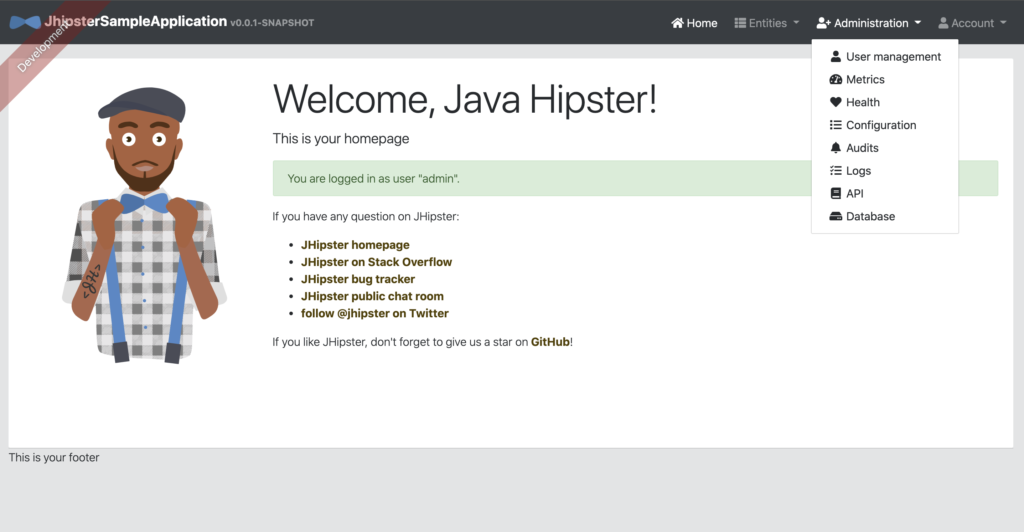Open Database menu entry
This screenshot has width=1024, height=532.
pos(885,216)
